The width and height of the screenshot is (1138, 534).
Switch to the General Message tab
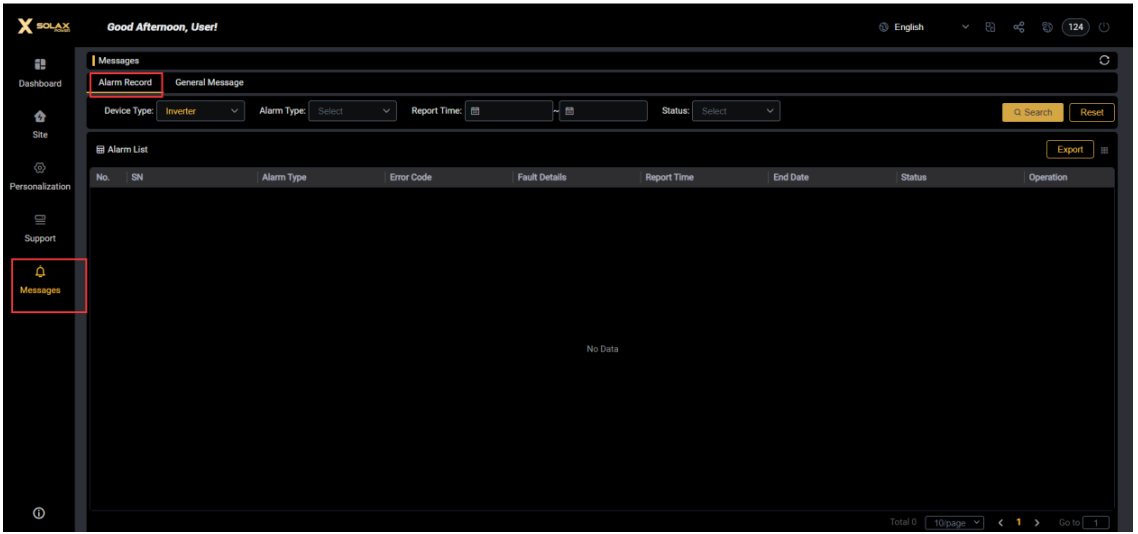coord(209,83)
